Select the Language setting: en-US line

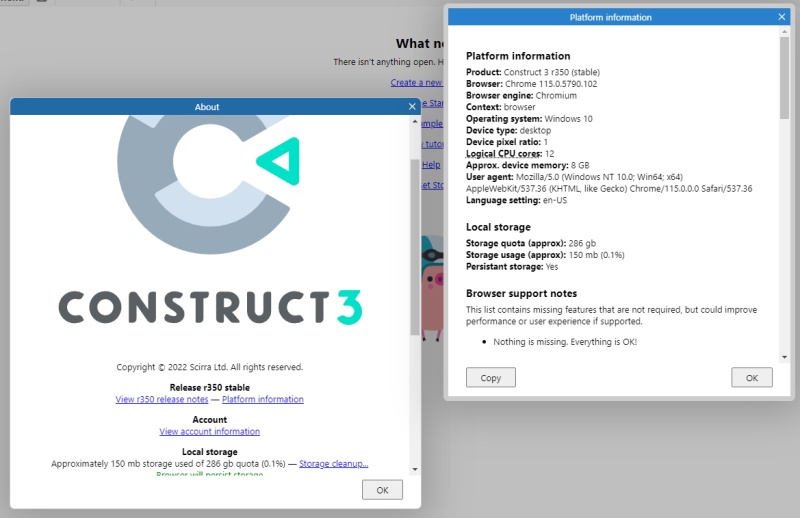tap(516, 200)
